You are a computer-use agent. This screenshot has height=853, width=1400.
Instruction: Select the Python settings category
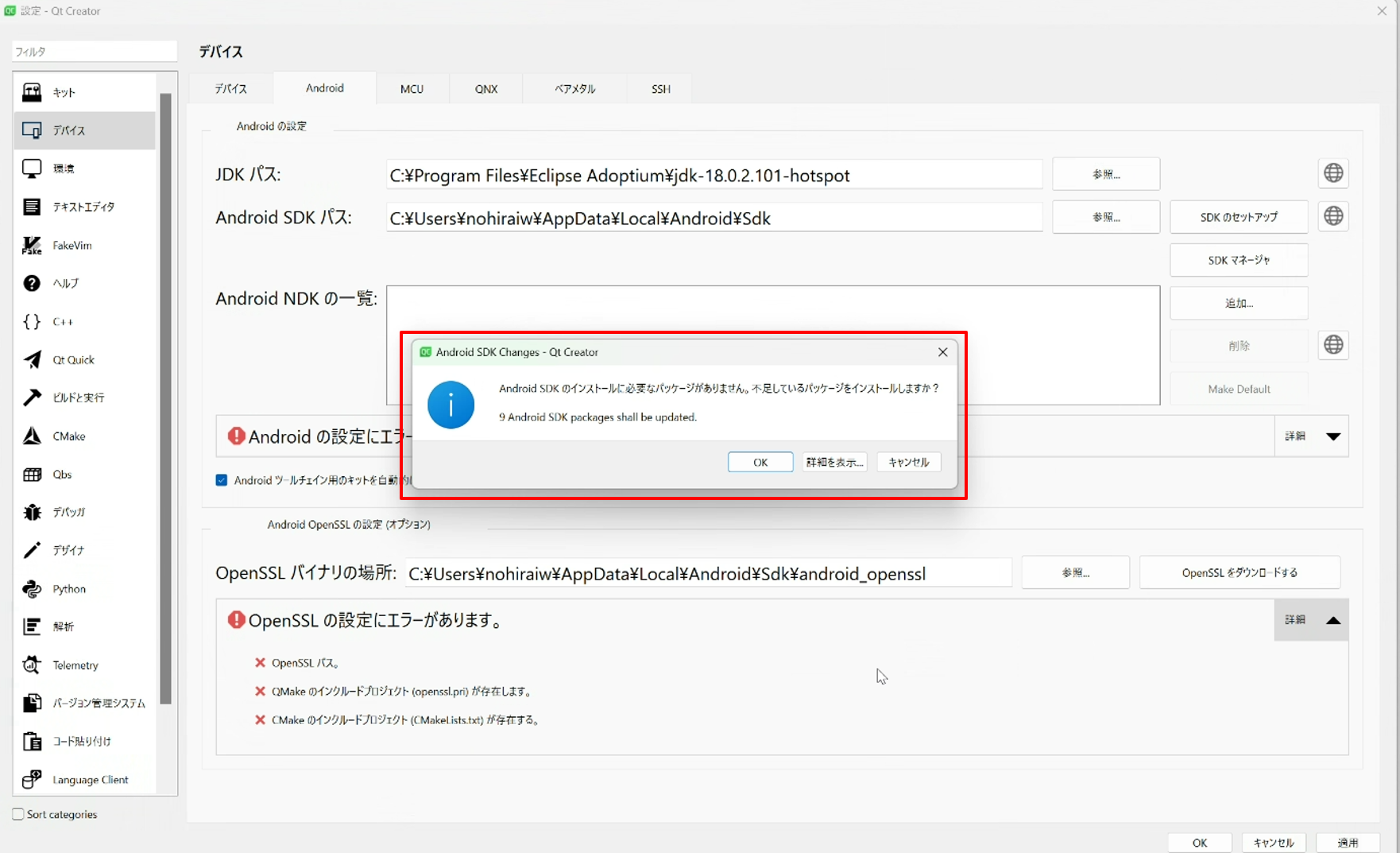(x=68, y=589)
